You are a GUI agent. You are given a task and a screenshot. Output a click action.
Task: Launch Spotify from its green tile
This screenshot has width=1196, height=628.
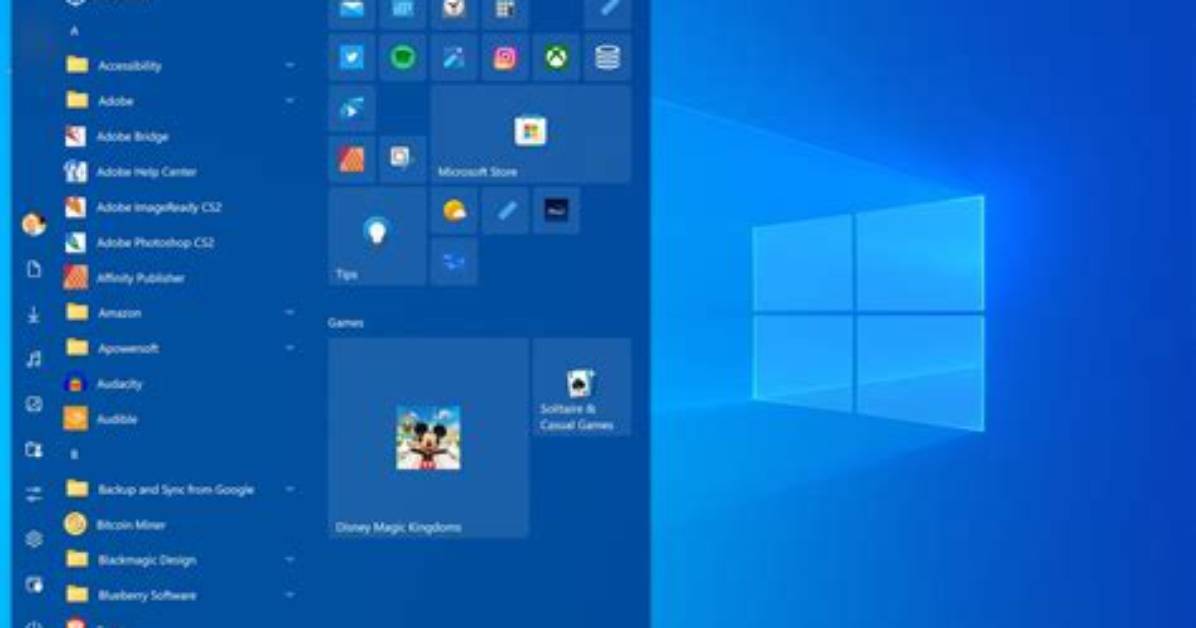403,57
